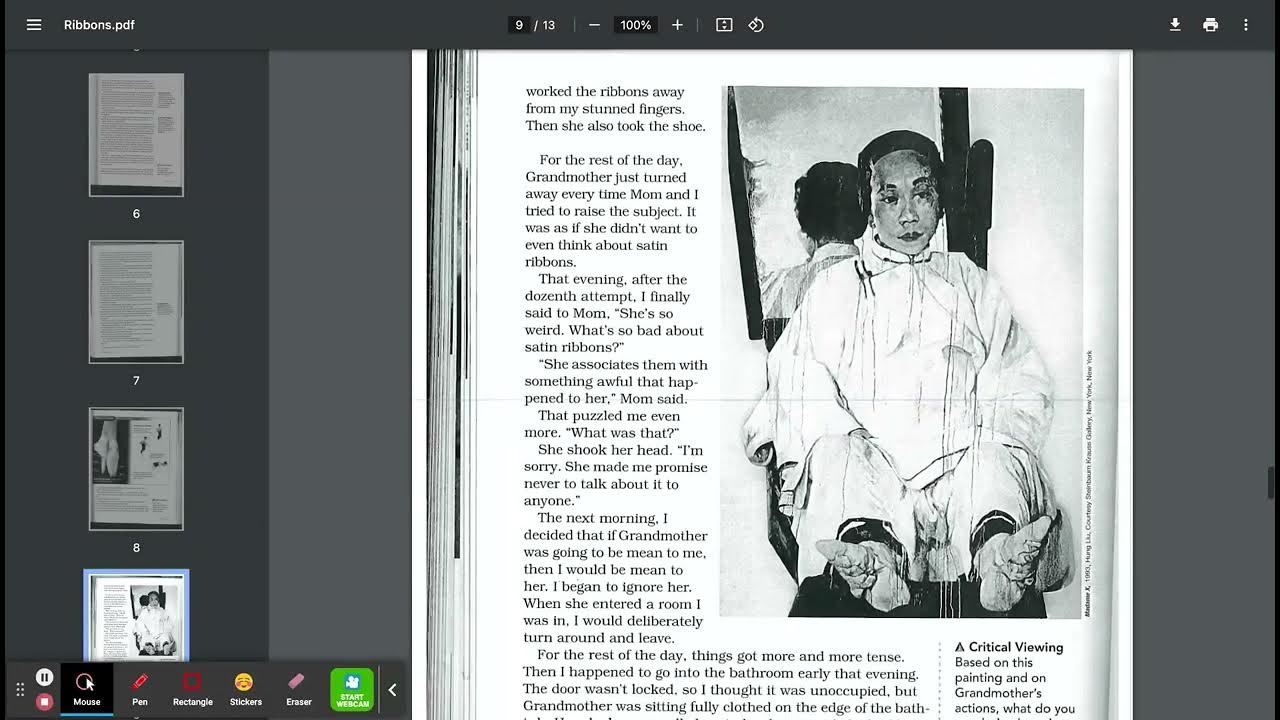This screenshot has height=720, width=1280.
Task: Click the zoom in plus button
Action: pos(677,25)
